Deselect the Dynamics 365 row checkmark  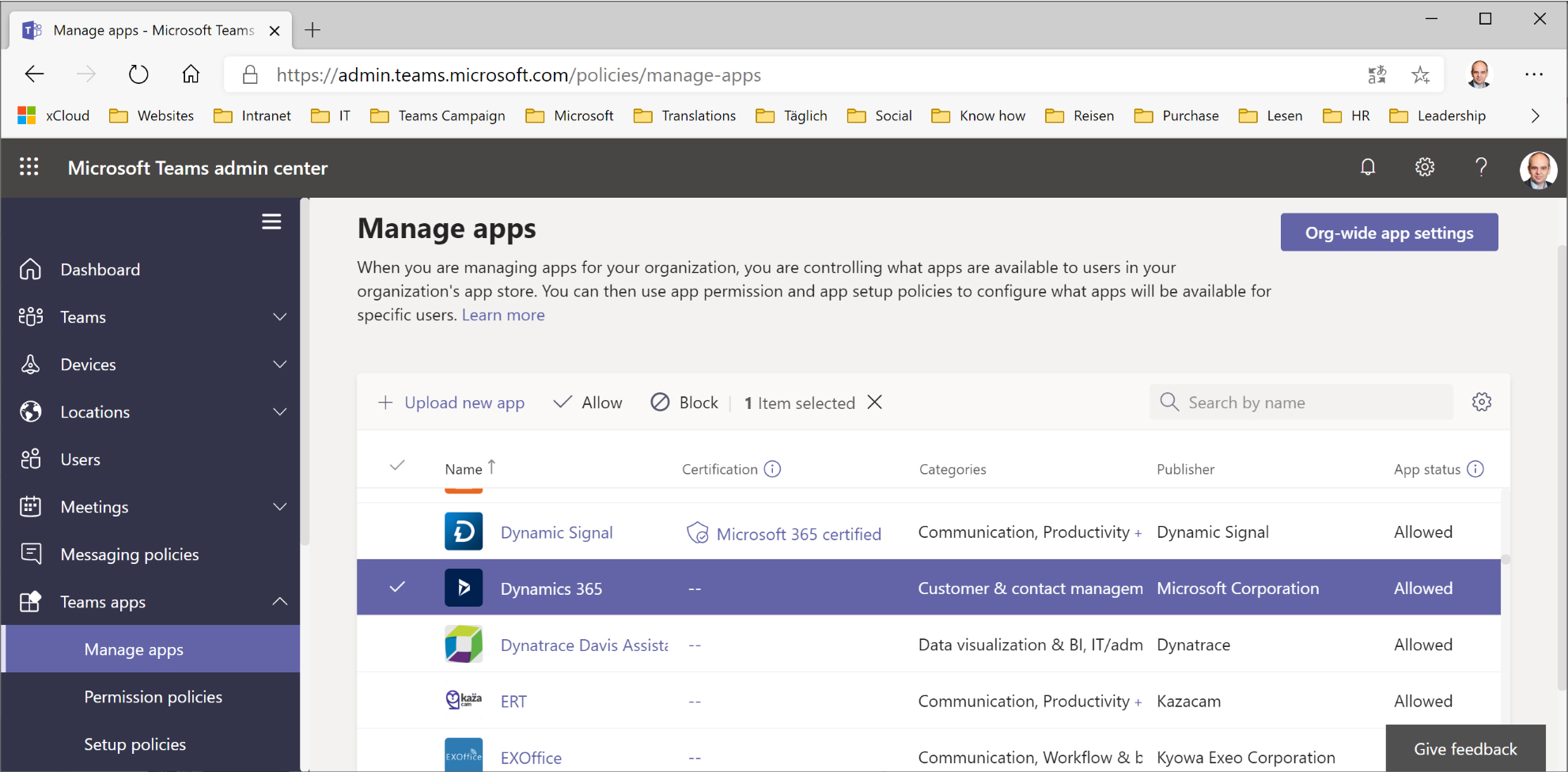click(x=397, y=587)
